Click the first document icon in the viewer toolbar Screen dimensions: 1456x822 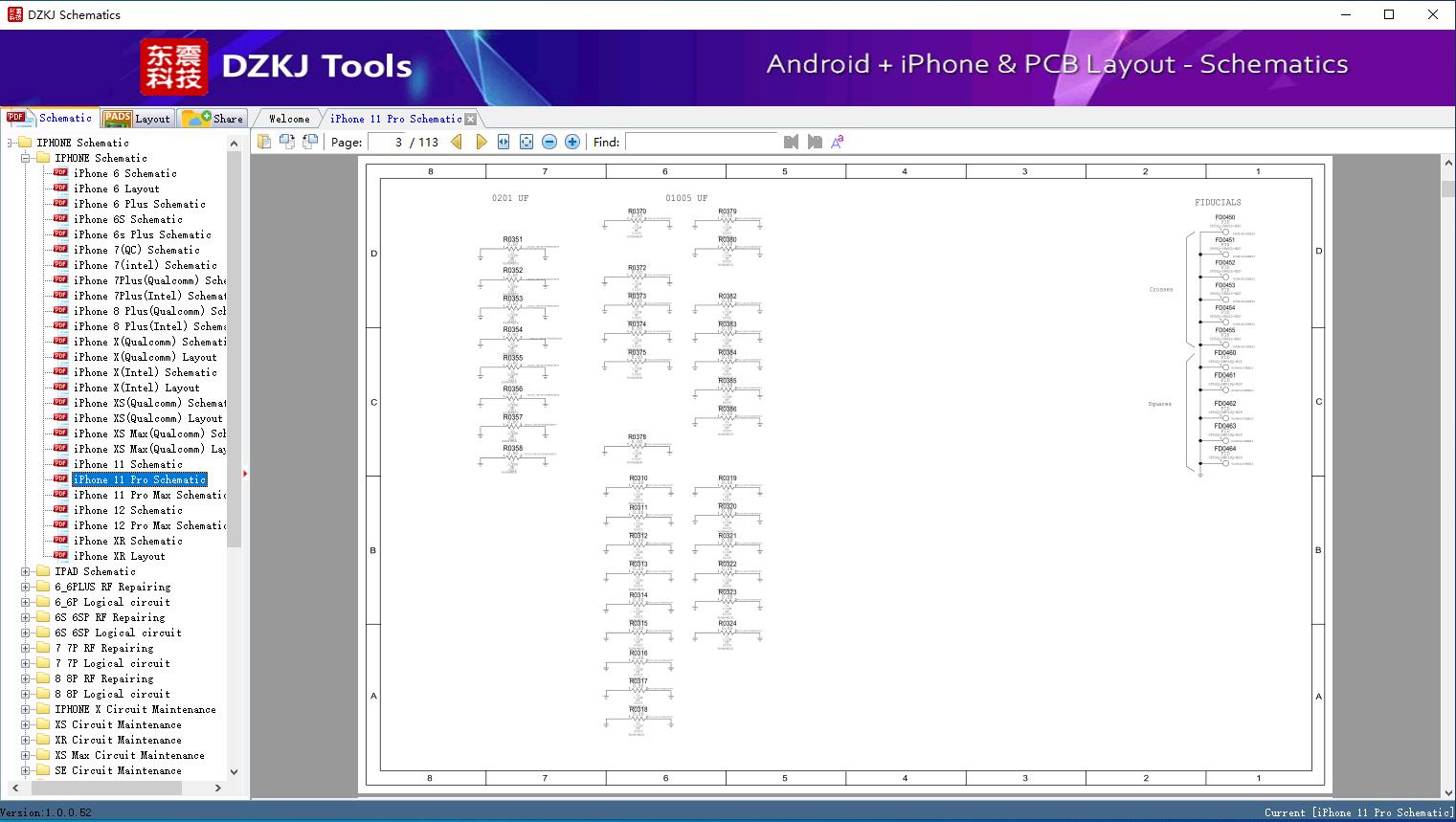pos(264,142)
